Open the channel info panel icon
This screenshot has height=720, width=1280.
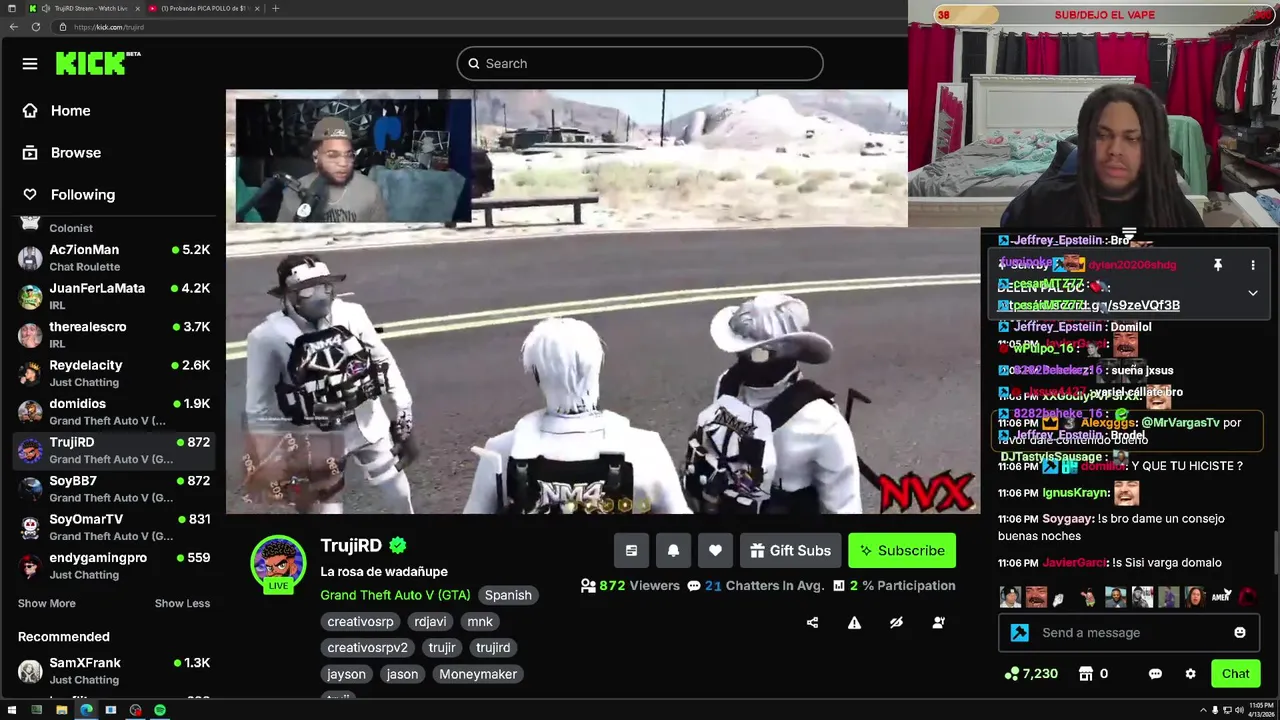click(x=631, y=550)
